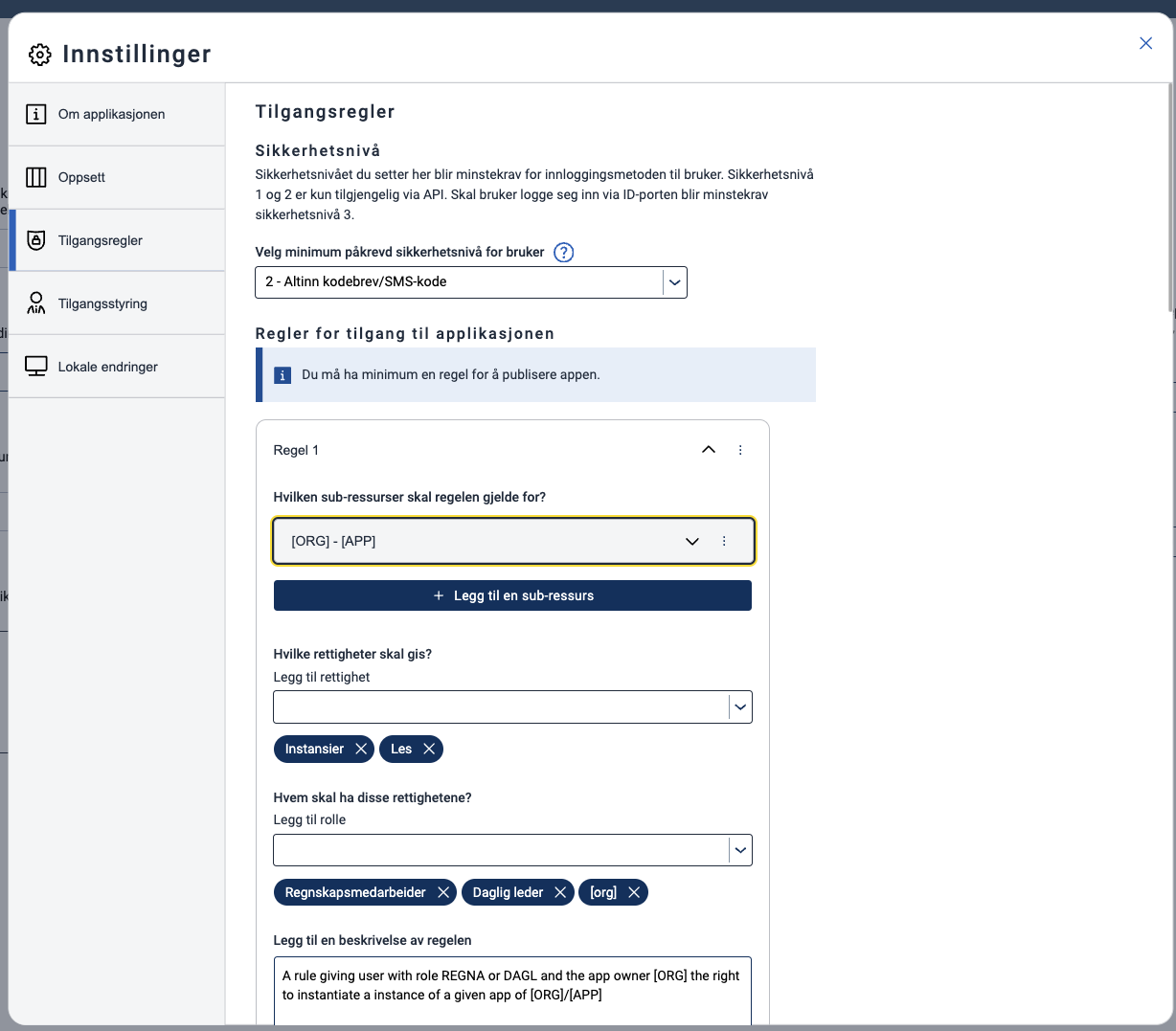Click the monitor icon for Lokale endringer

(35, 367)
